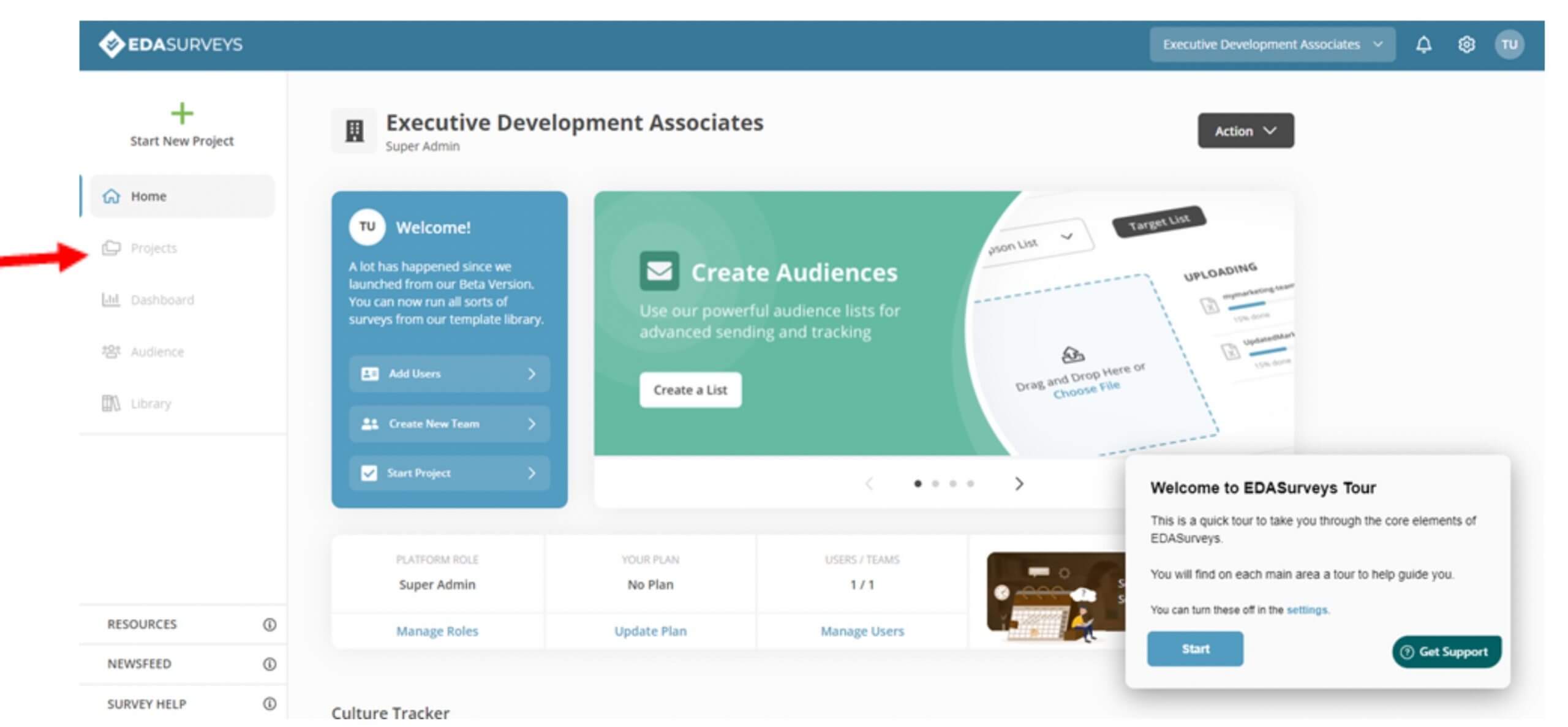Click the Create a List button
The width and height of the screenshot is (1568, 727).
coord(690,390)
